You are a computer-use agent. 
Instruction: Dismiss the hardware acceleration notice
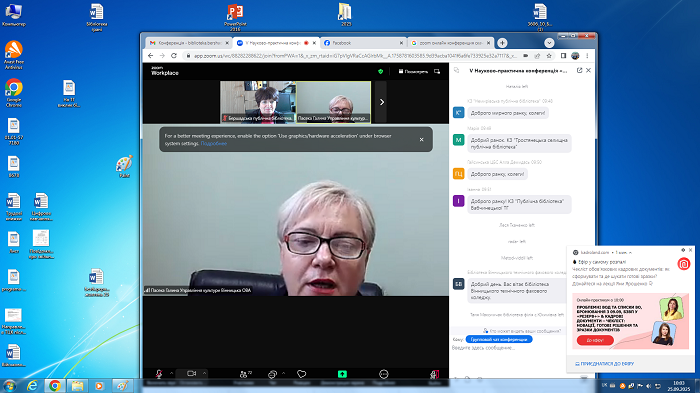pos(421,139)
